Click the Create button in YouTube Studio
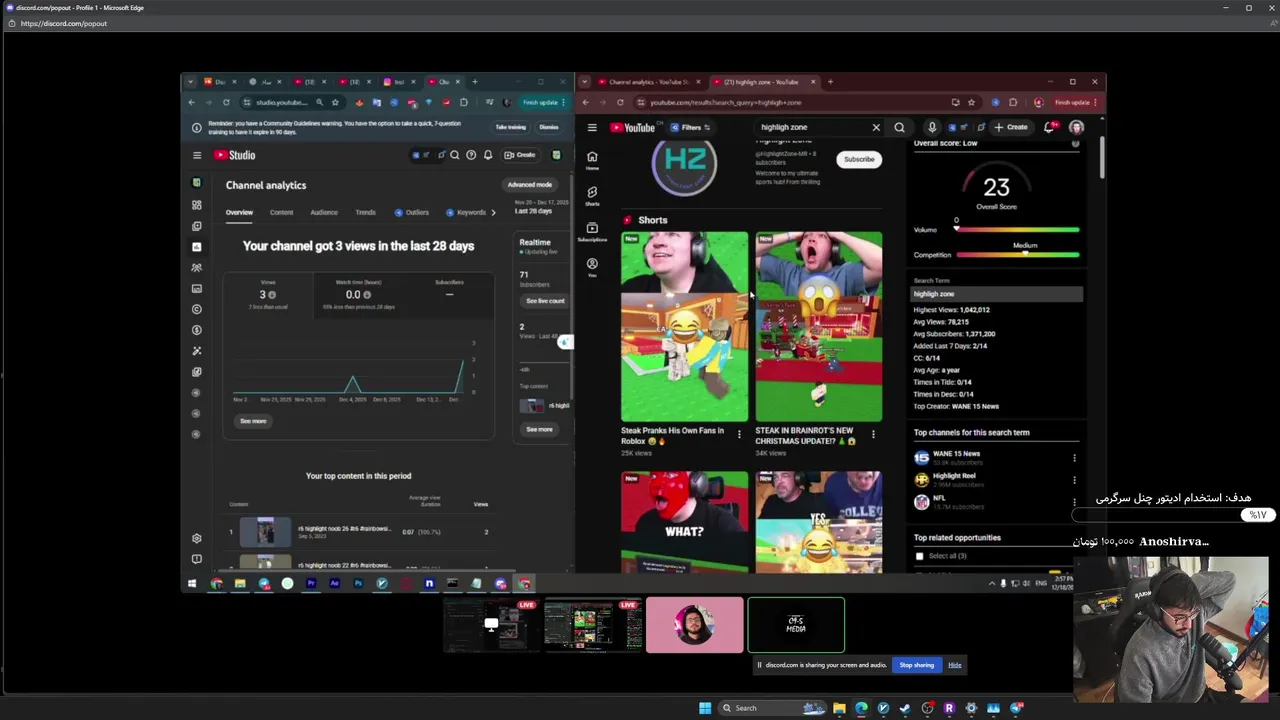Image resolution: width=1280 pixels, height=720 pixels. [x=520, y=155]
